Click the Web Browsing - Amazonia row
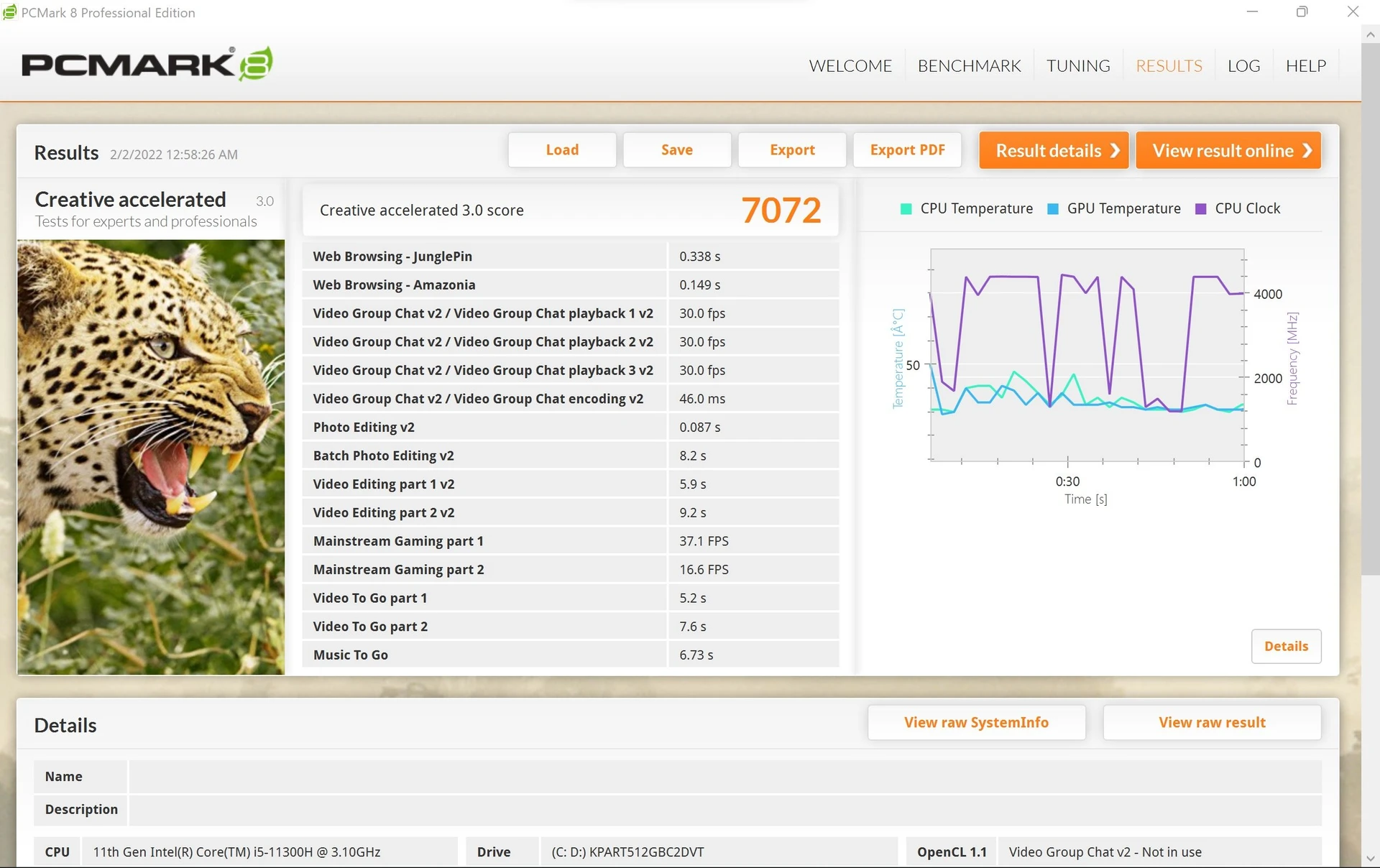 (x=571, y=285)
